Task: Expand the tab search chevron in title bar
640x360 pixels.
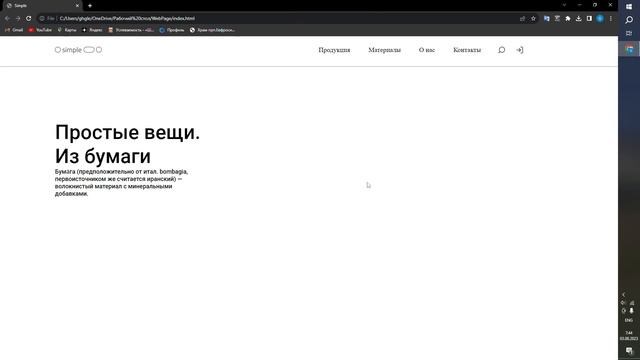Action: coord(564,5)
